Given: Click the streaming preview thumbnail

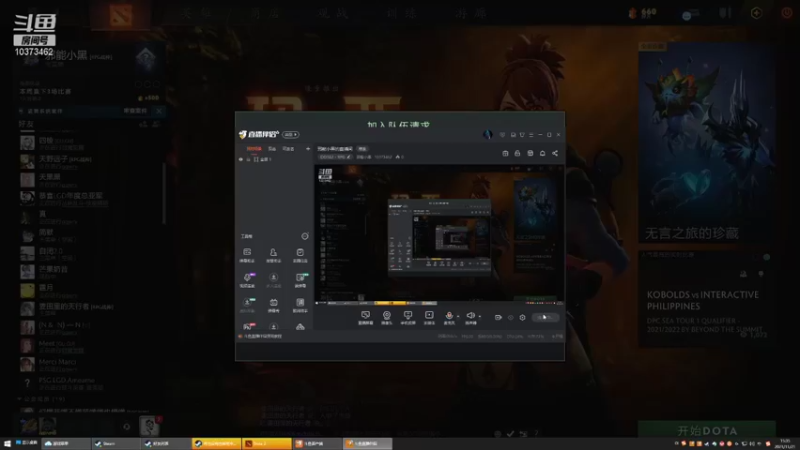Looking at the screenshot, I should (x=439, y=233).
